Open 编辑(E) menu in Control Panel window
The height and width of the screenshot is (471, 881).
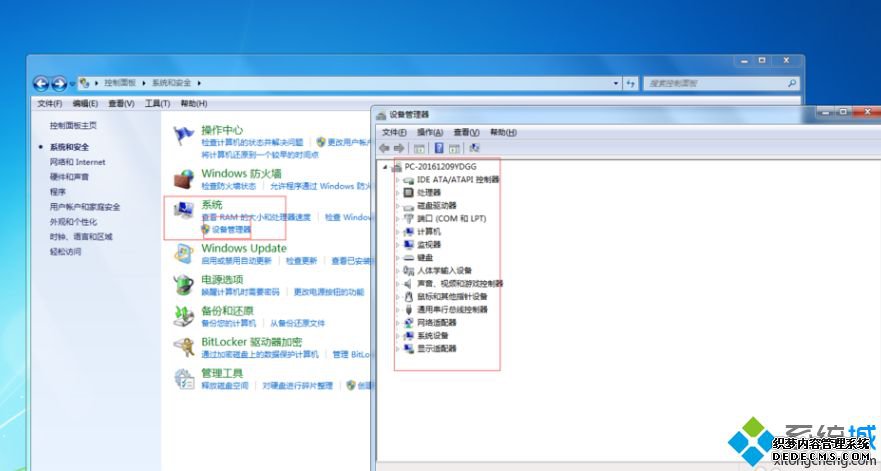pyautogui.click(x=85, y=103)
